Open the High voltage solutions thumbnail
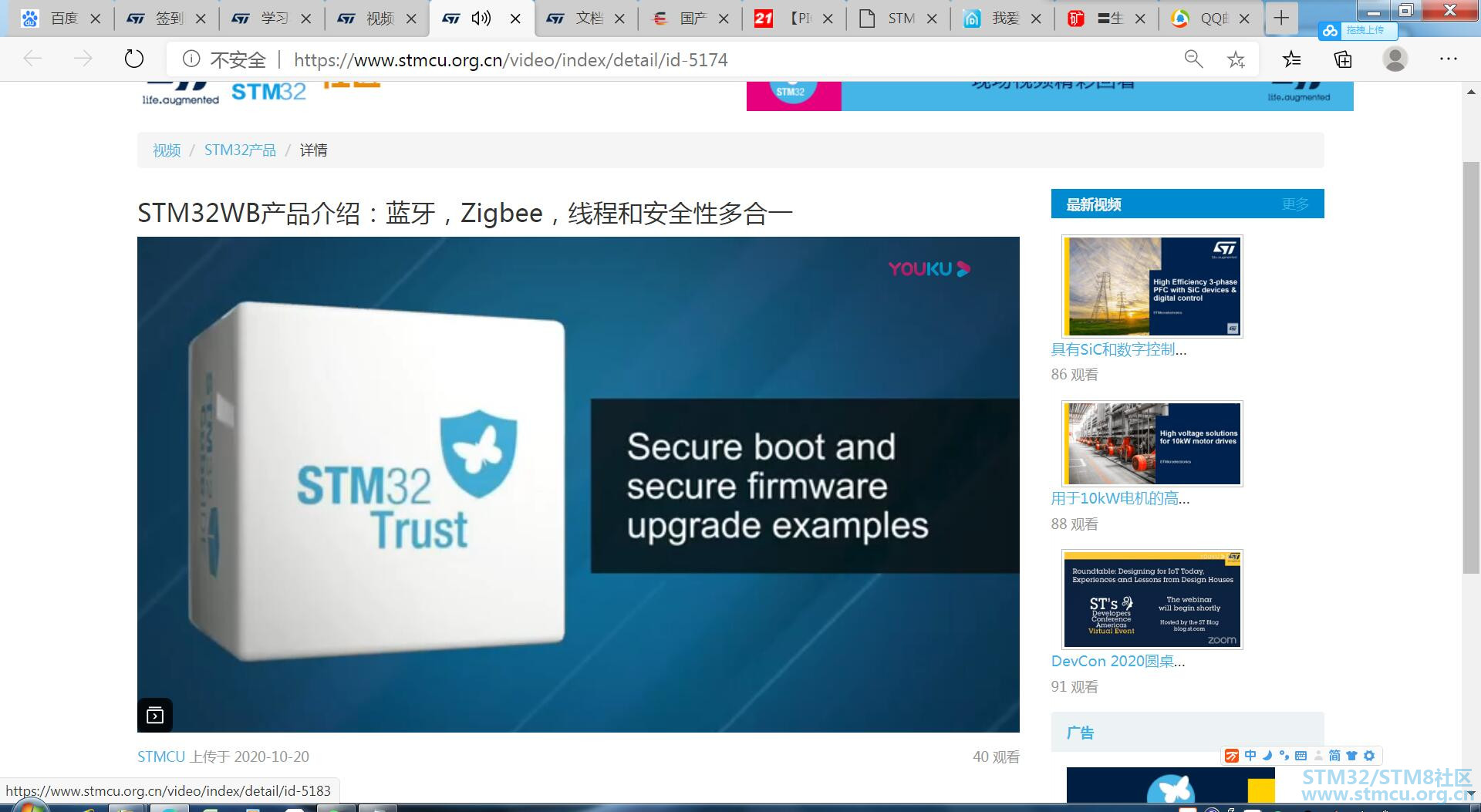Screen dimensions: 1481x812 1152,443
